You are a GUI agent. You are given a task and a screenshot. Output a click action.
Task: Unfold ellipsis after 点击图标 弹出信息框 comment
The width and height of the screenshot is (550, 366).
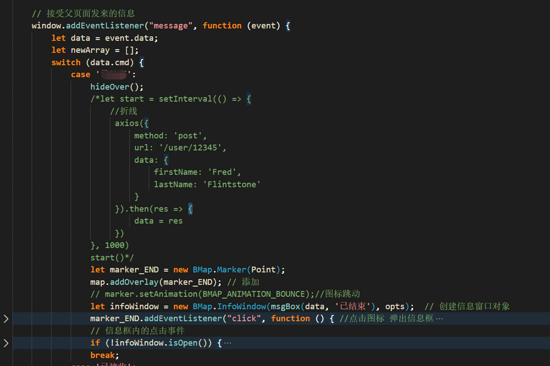(x=439, y=319)
